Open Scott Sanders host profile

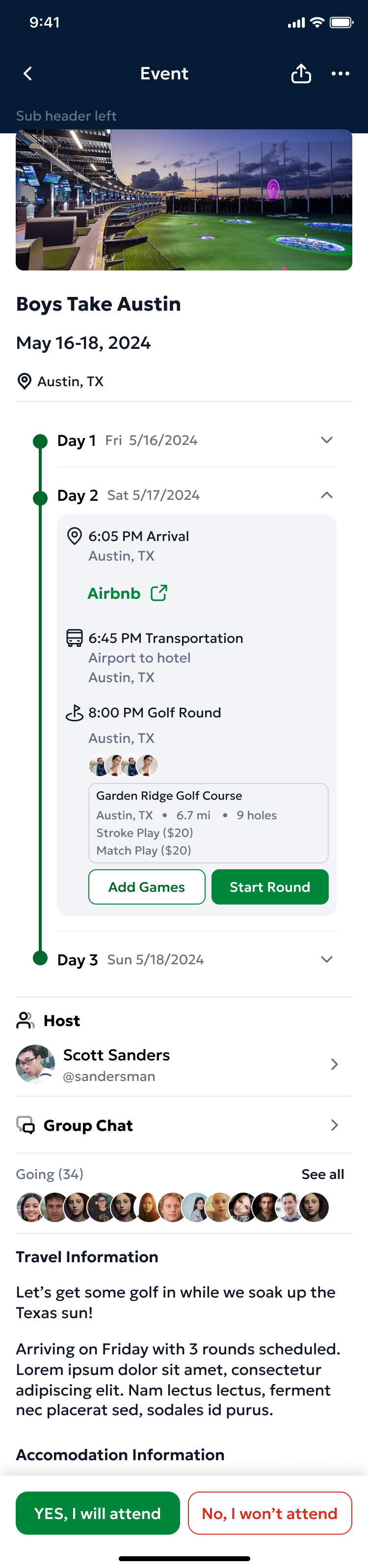184,1064
